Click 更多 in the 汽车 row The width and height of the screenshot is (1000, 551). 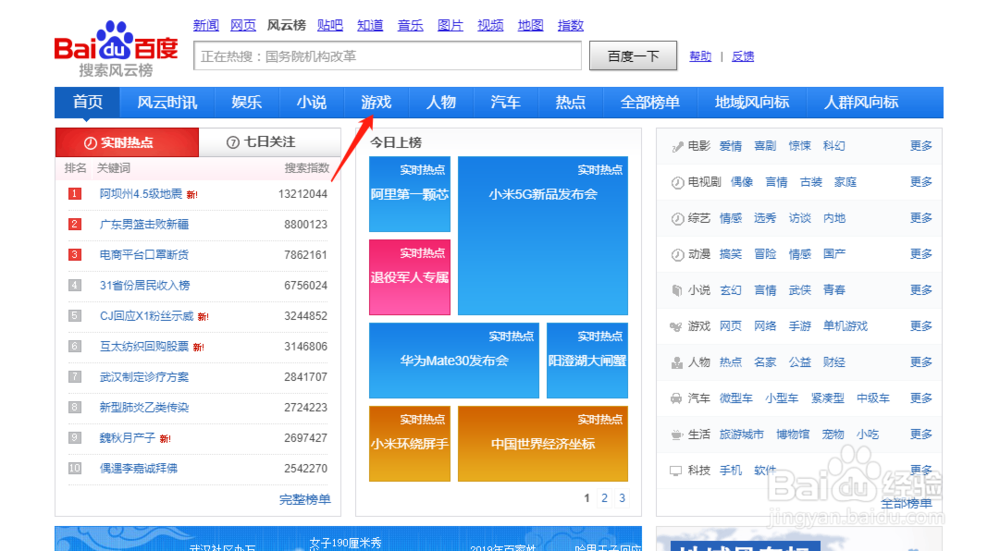click(x=921, y=399)
